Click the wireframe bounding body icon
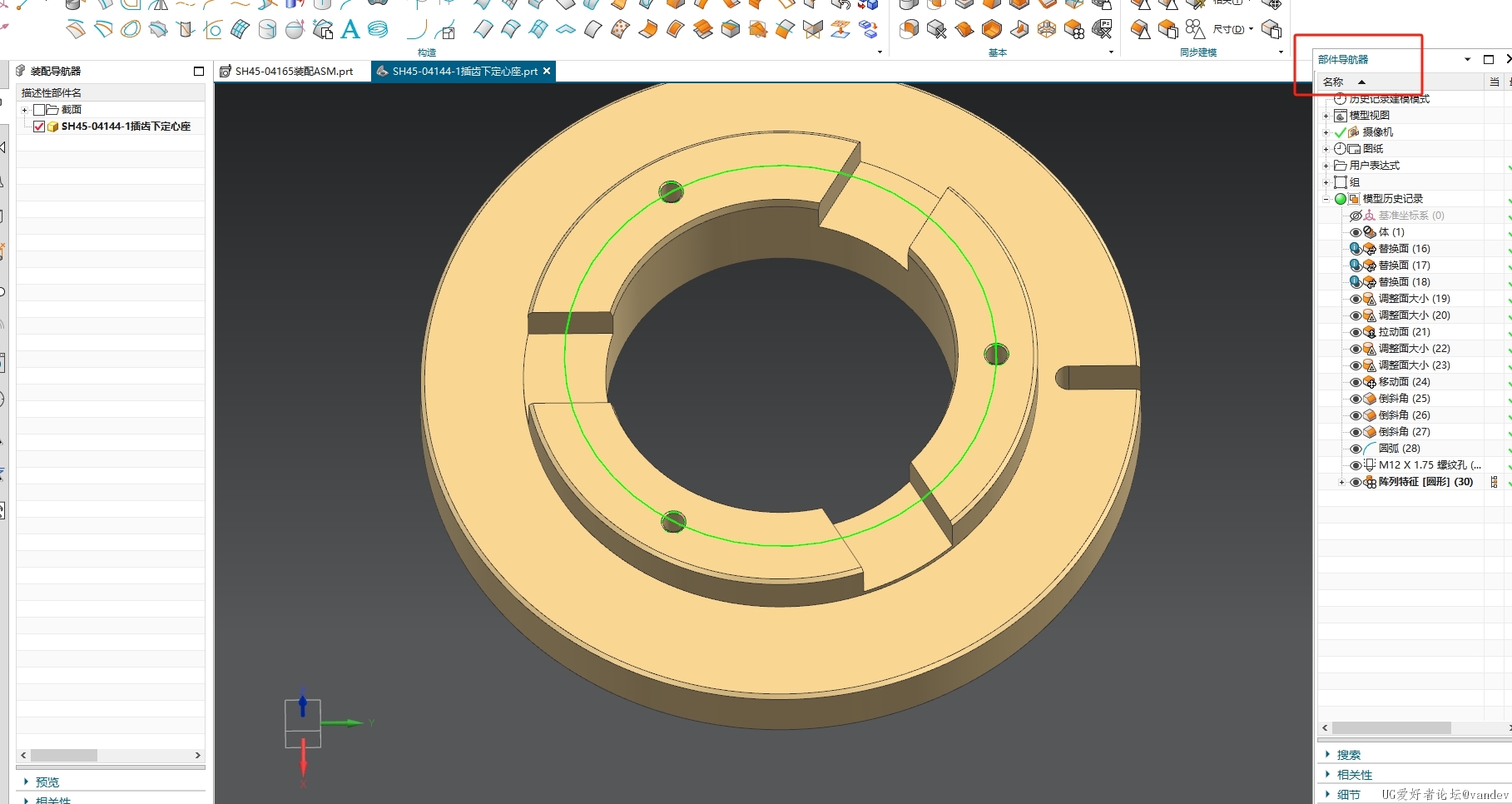Image resolution: width=1512 pixels, height=804 pixels. coord(1047,30)
